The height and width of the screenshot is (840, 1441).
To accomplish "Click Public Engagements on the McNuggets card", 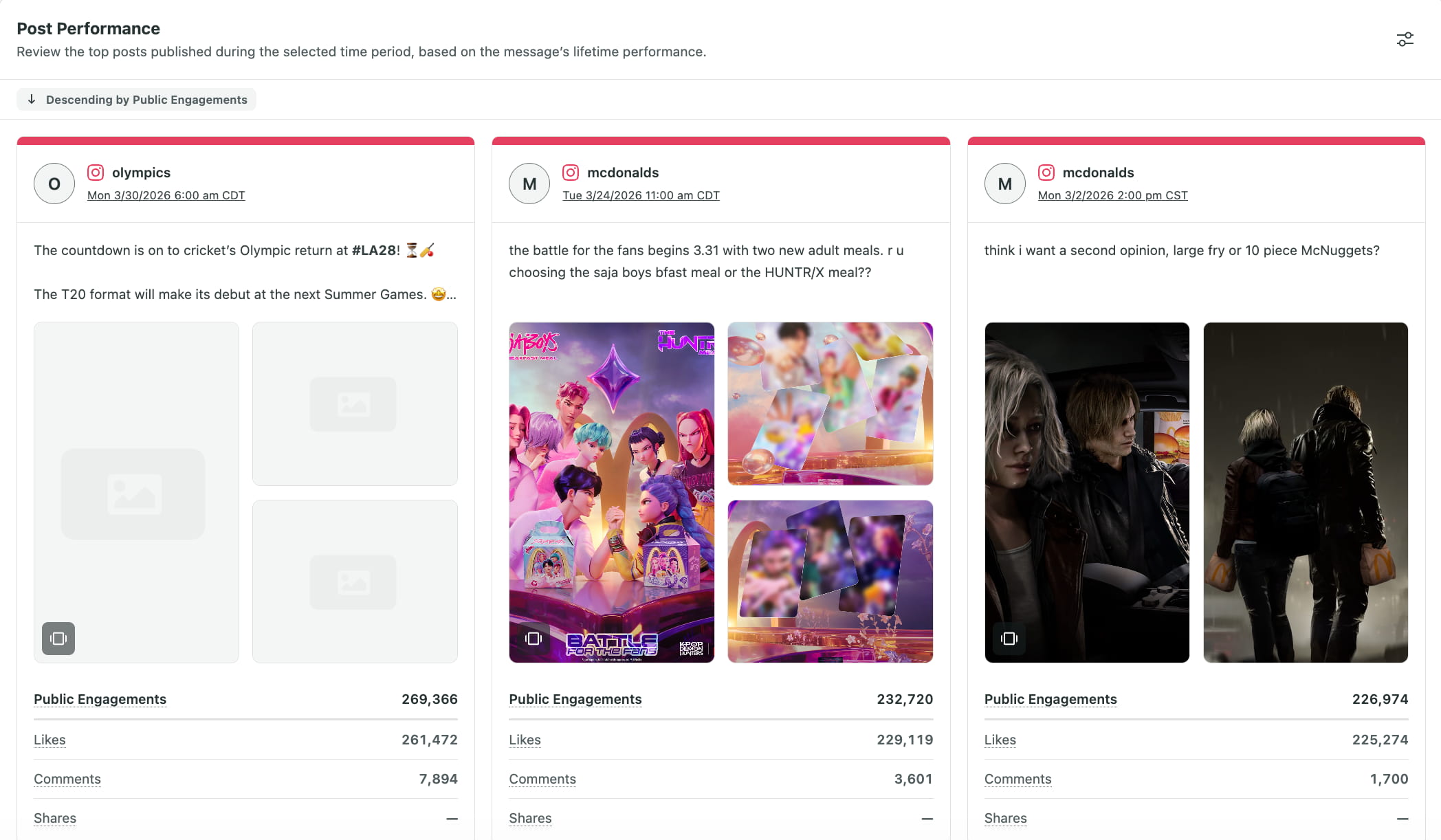I will pyautogui.click(x=1050, y=699).
